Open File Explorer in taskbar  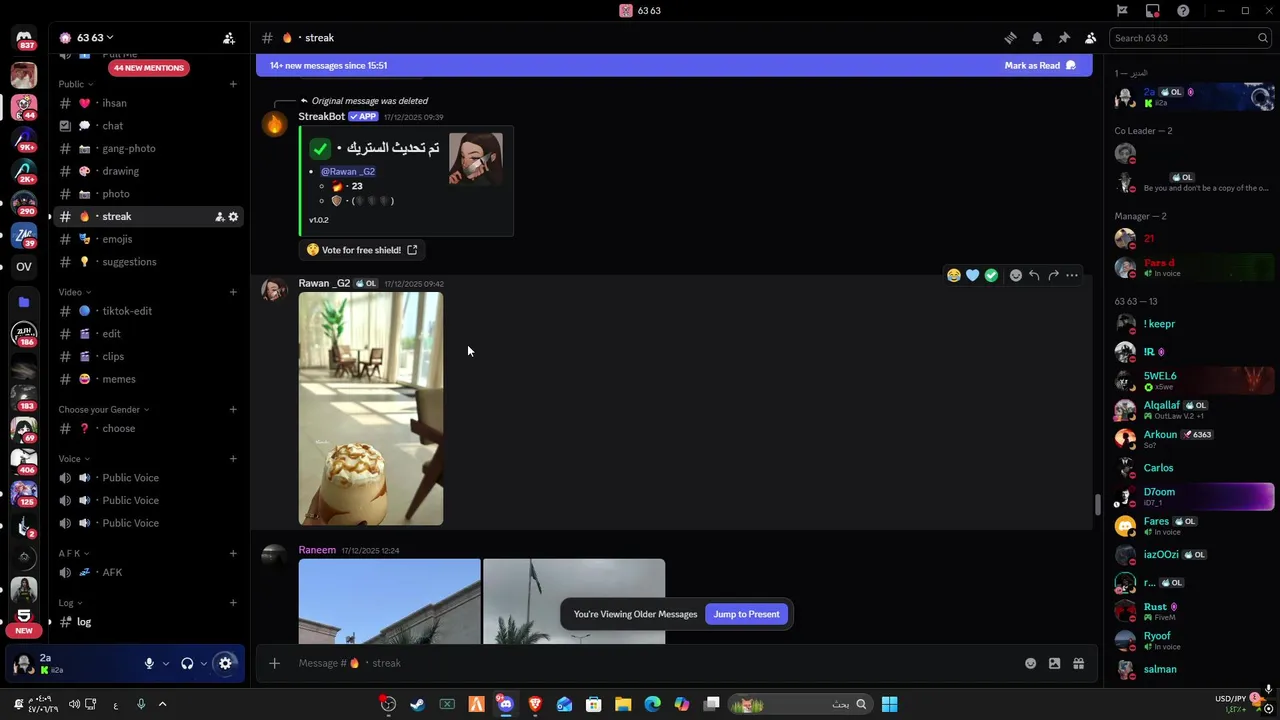(x=623, y=704)
